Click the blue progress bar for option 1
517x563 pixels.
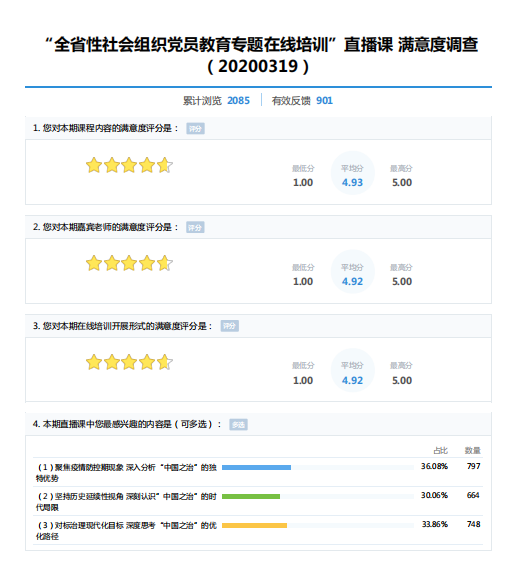[256, 467]
